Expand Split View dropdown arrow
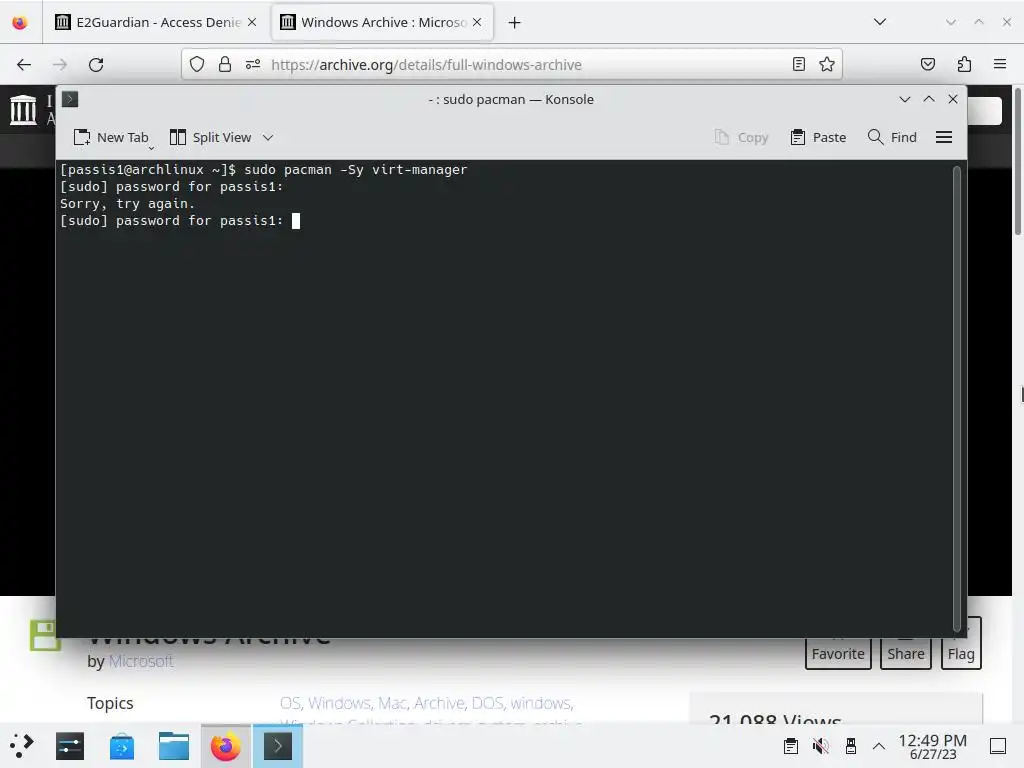Screen dimensions: 1024x768 click(268, 138)
